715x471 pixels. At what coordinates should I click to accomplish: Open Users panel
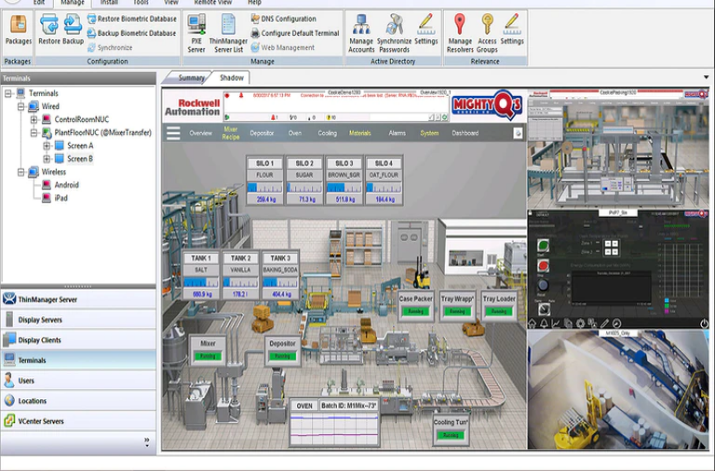click(x=78, y=381)
